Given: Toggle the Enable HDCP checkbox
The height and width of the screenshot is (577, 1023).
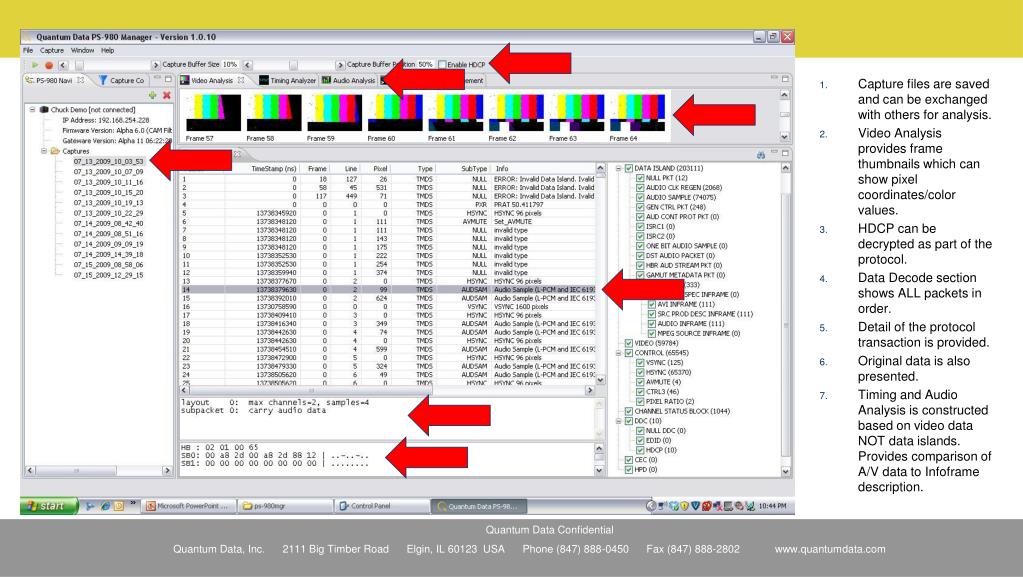Looking at the screenshot, I should [x=442, y=65].
